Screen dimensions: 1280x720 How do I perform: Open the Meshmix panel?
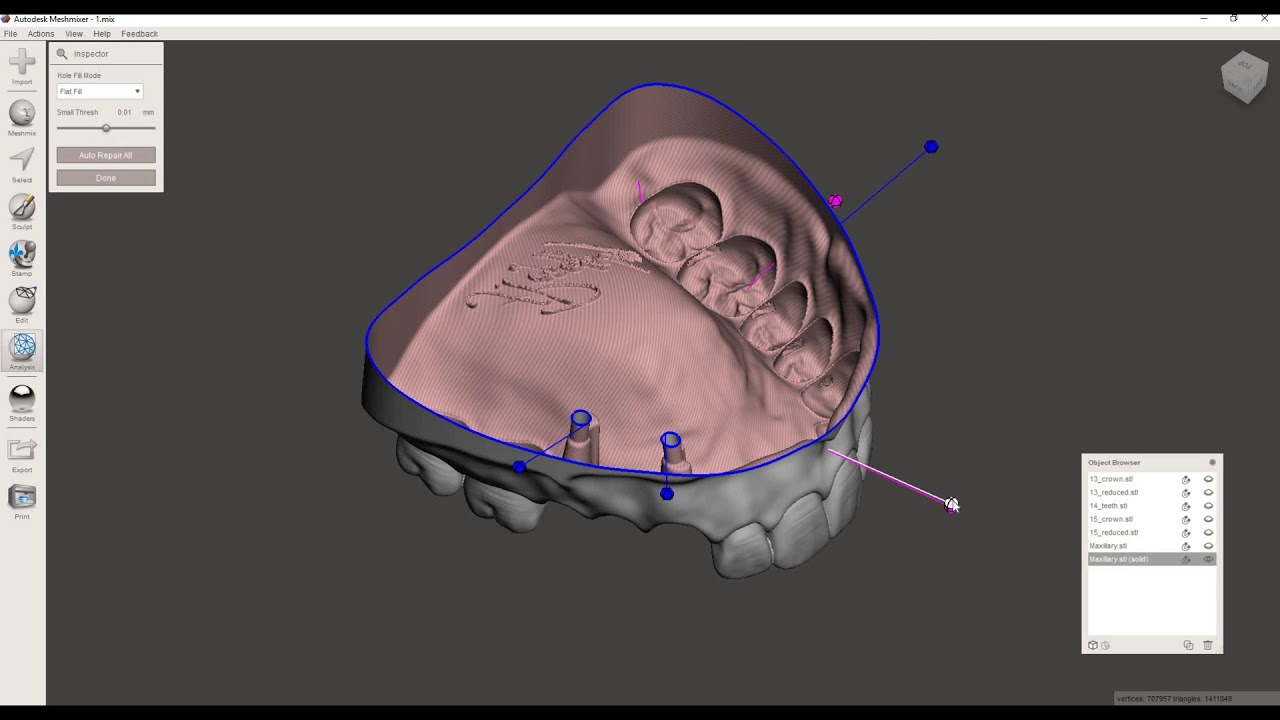click(x=22, y=118)
